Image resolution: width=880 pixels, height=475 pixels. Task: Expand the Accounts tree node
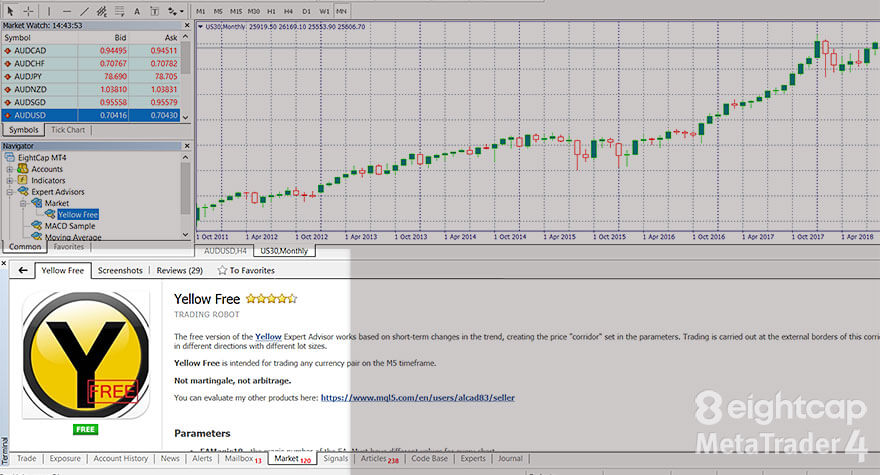click(x=10, y=169)
